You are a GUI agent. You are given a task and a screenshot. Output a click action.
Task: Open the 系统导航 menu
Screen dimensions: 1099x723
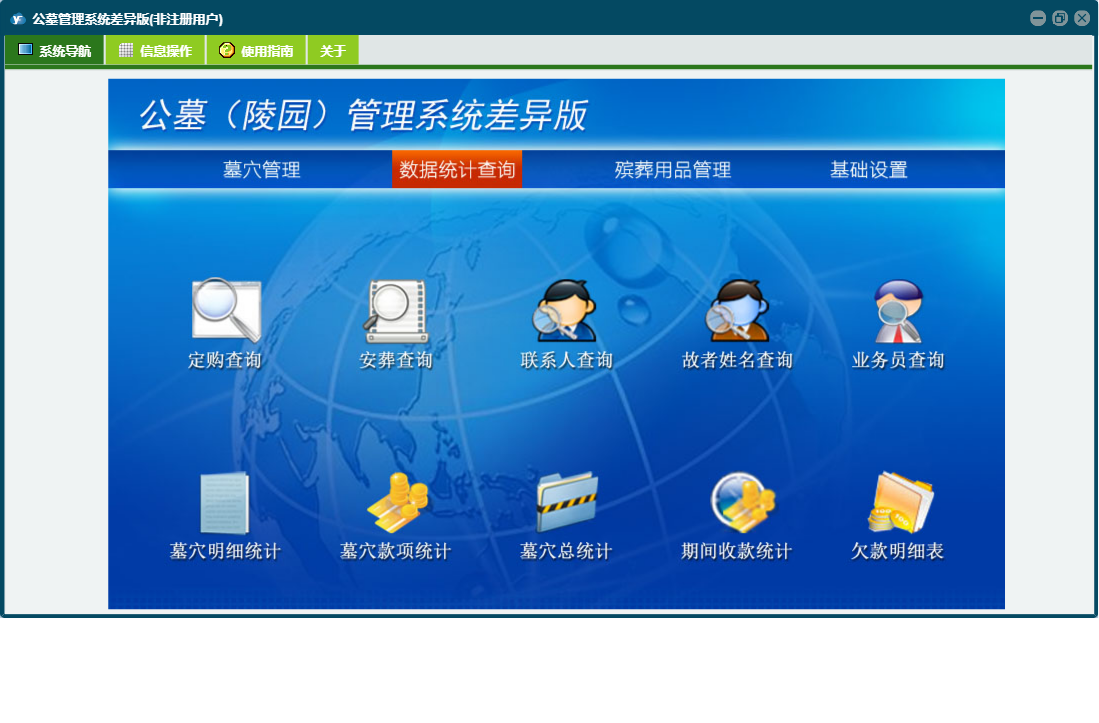[55, 51]
